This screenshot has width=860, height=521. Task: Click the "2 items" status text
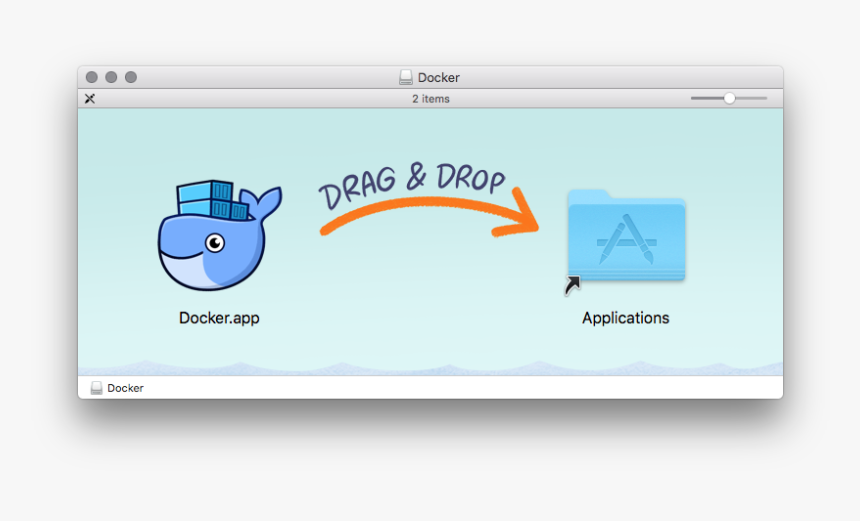[431, 99]
